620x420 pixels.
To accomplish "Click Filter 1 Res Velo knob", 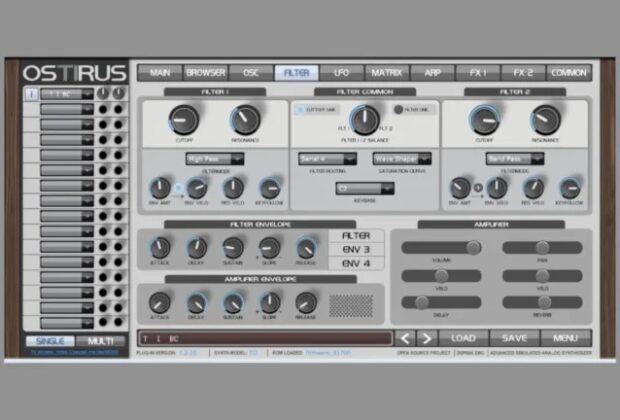I will click(233, 188).
